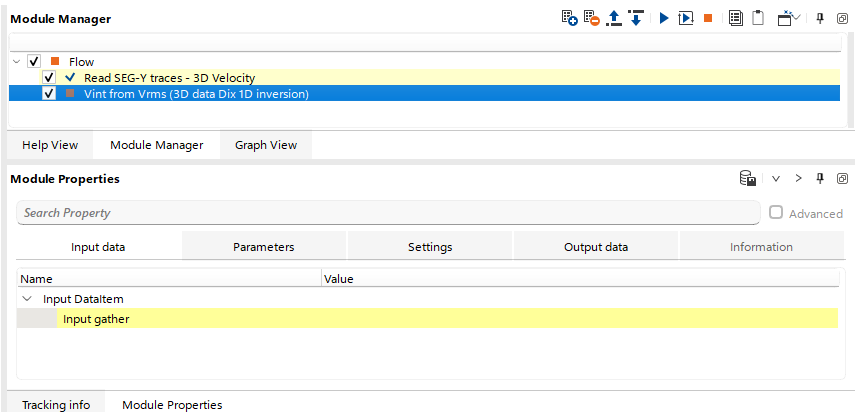Viewport: 855px width, 412px height.
Task: Collapse the Input DataItem group
Action: (27, 299)
